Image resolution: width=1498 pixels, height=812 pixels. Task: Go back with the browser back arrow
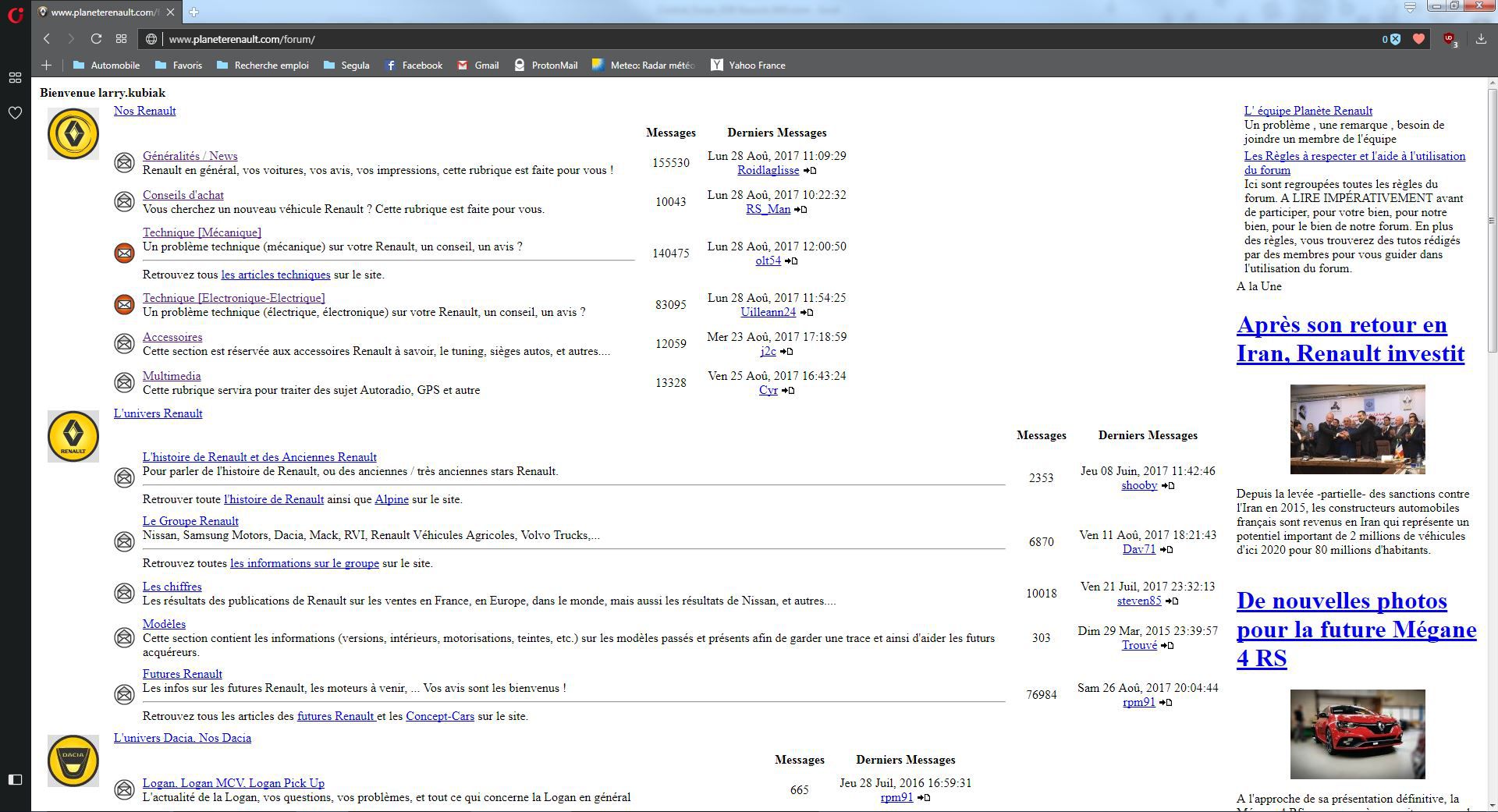point(47,39)
